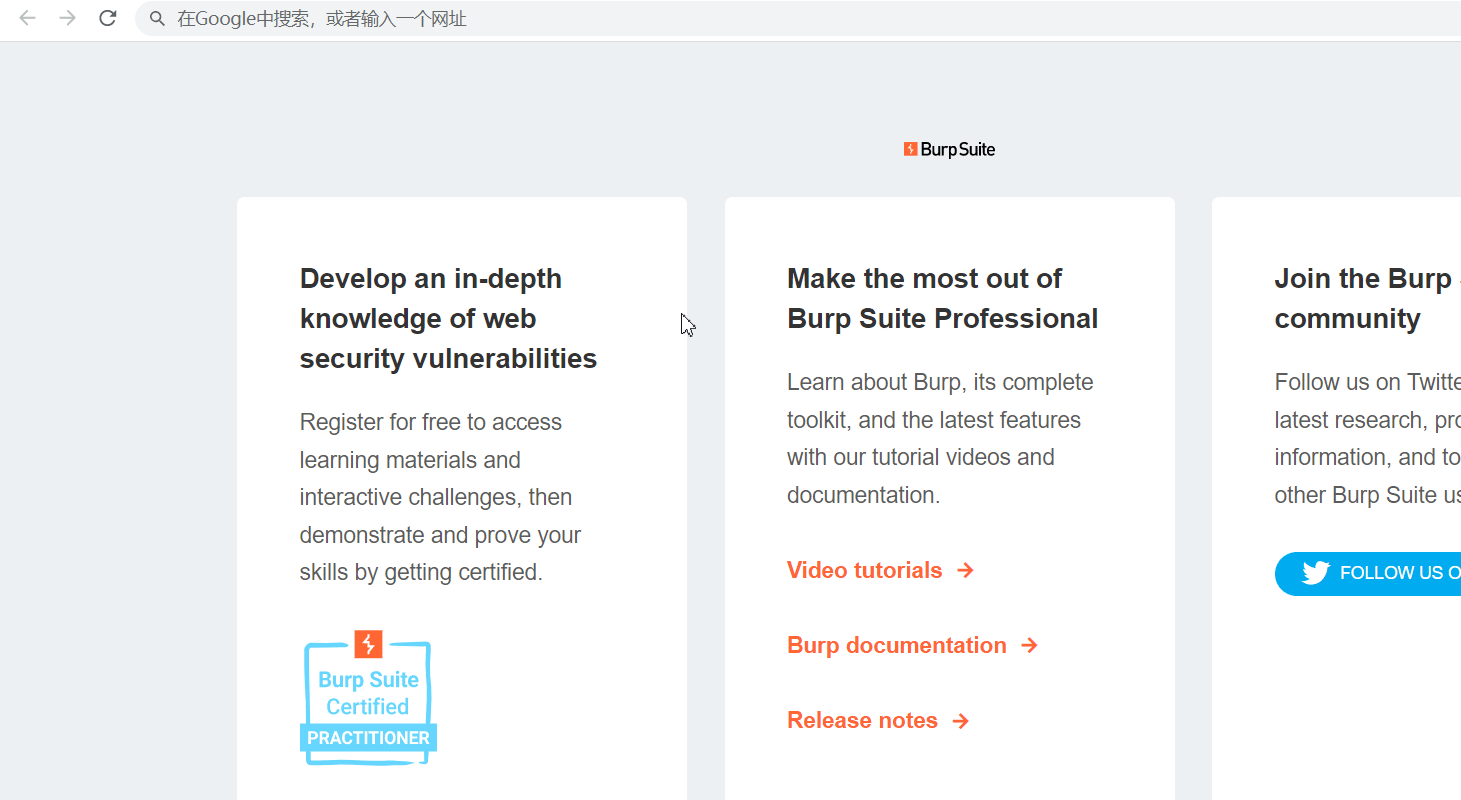Open the Video tutorials link
The image size is (1461, 800).
(x=864, y=570)
